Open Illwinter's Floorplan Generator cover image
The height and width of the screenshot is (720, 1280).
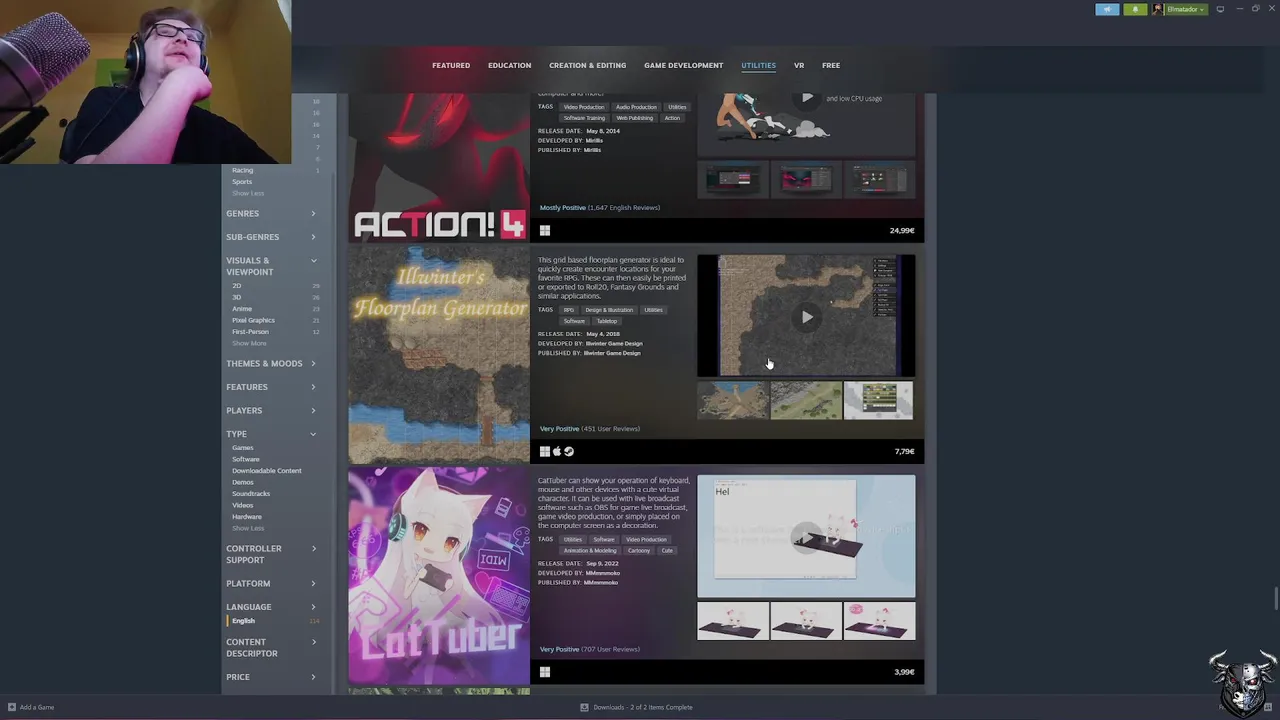pyautogui.click(x=439, y=355)
